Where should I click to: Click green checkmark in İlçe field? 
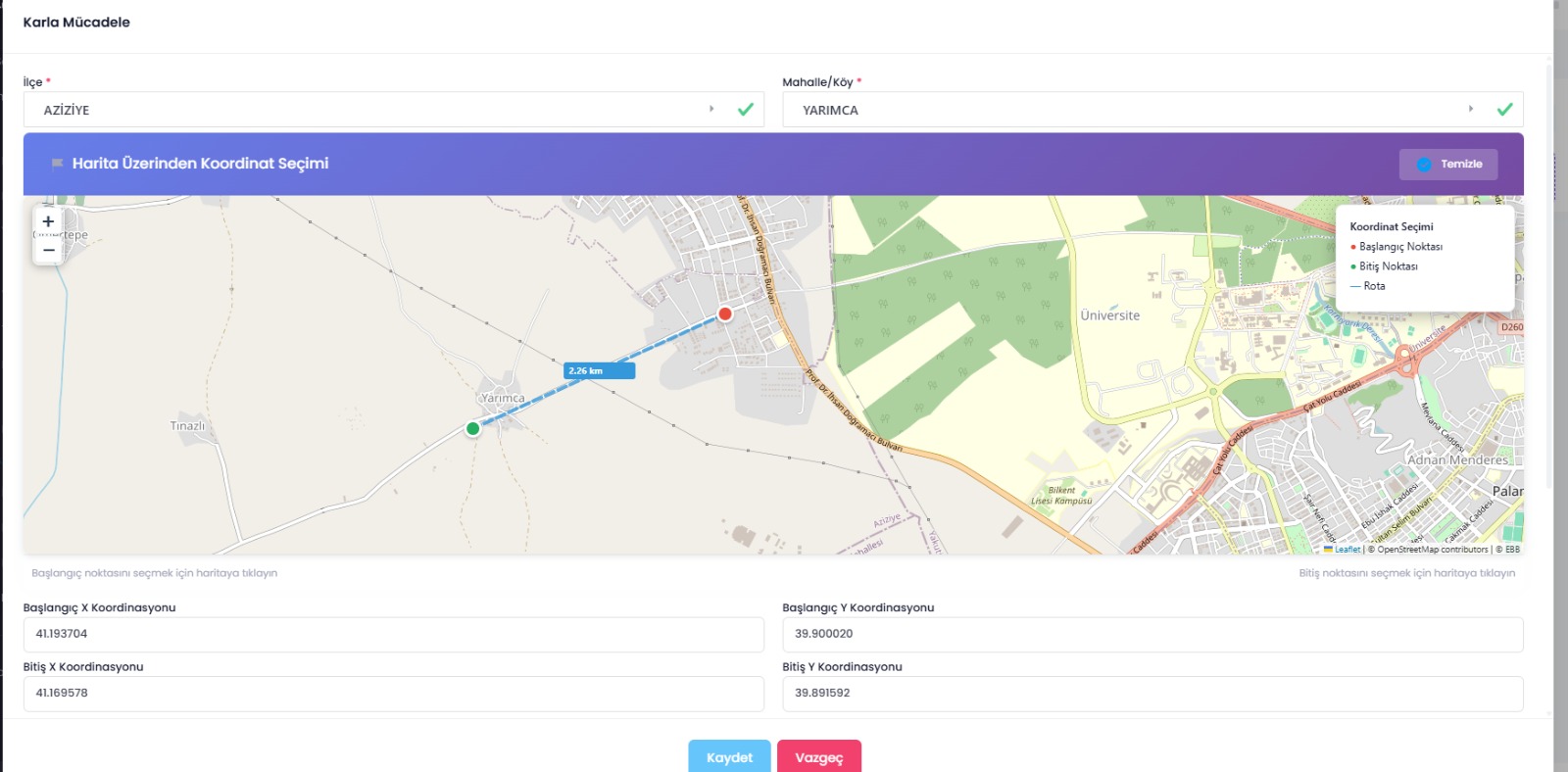[x=746, y=110]
